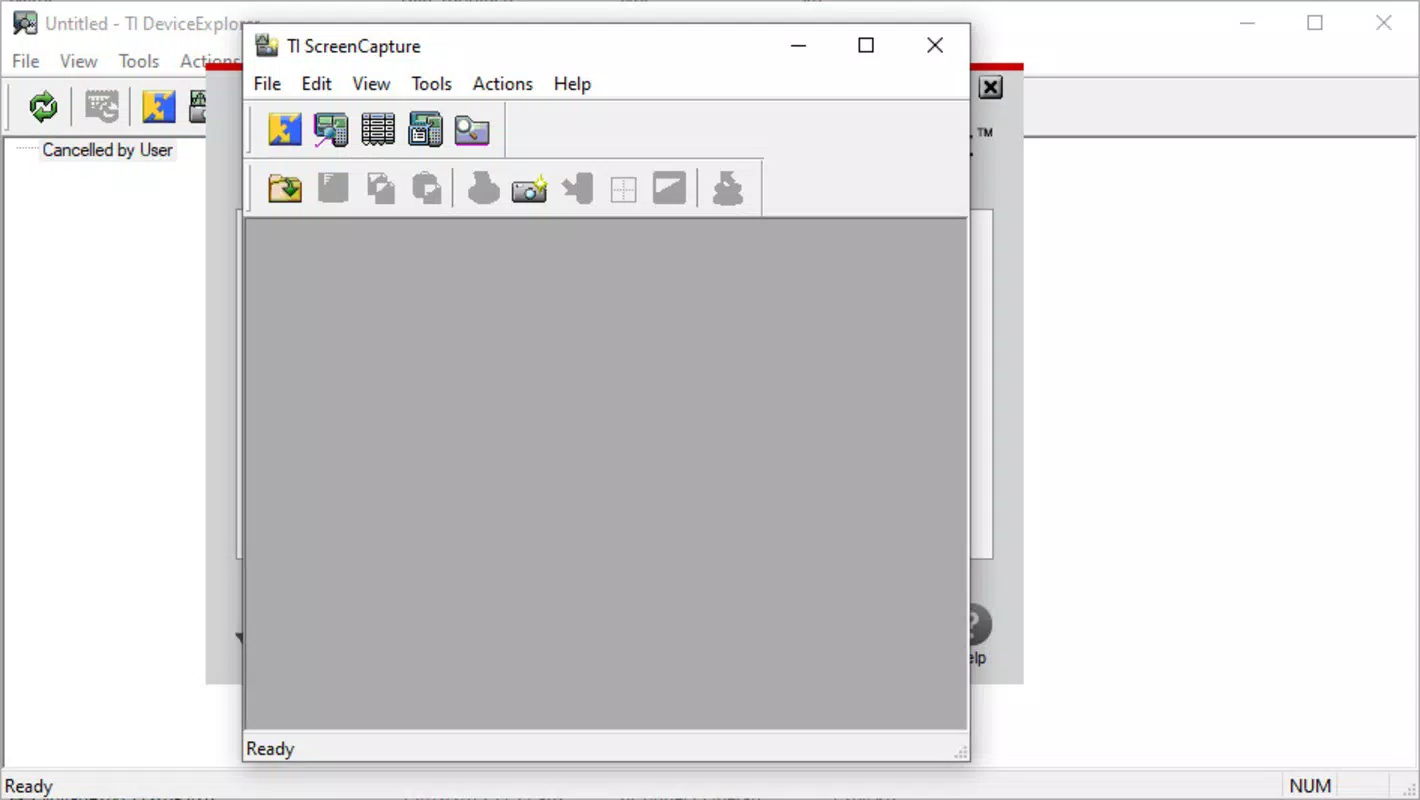
Task: Click the greyed-out arrow-to-device icon
Action: tap(577, 188)
